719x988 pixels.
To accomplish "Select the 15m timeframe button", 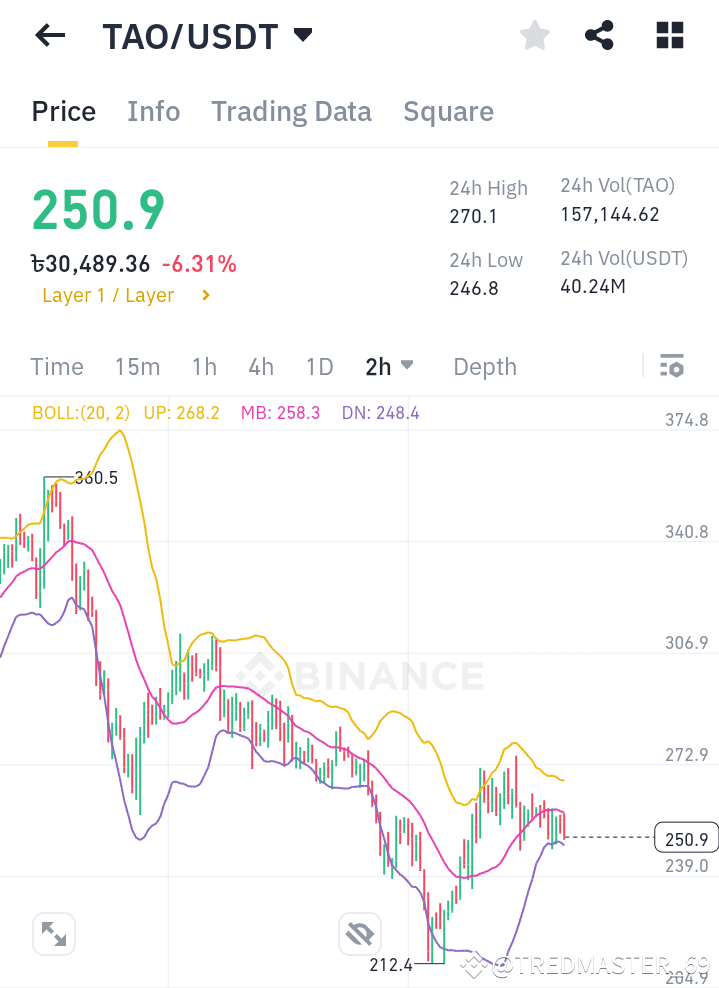I will click(x=137, y=366).
